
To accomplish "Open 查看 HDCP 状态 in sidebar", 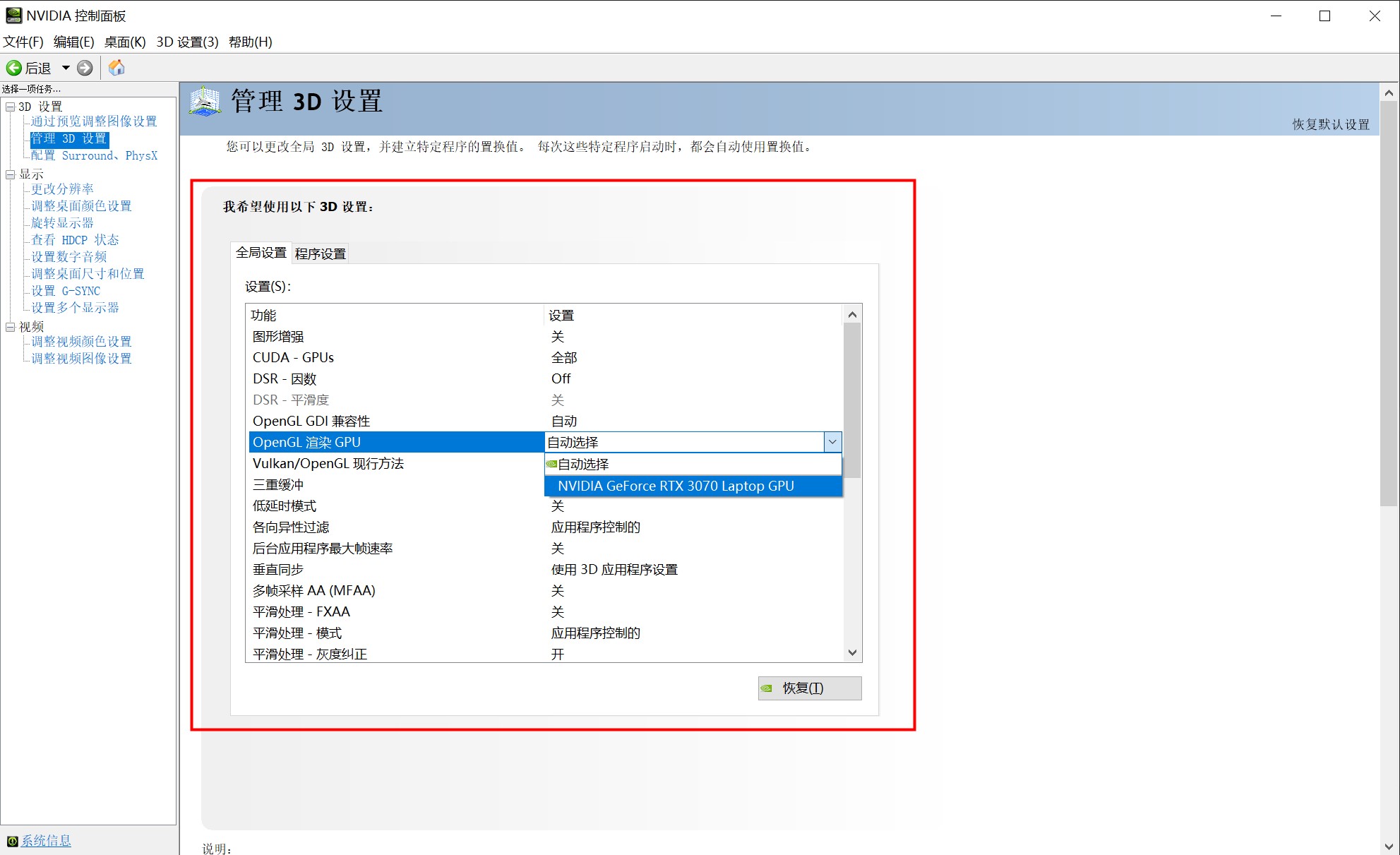I will (x=75, y=240).
